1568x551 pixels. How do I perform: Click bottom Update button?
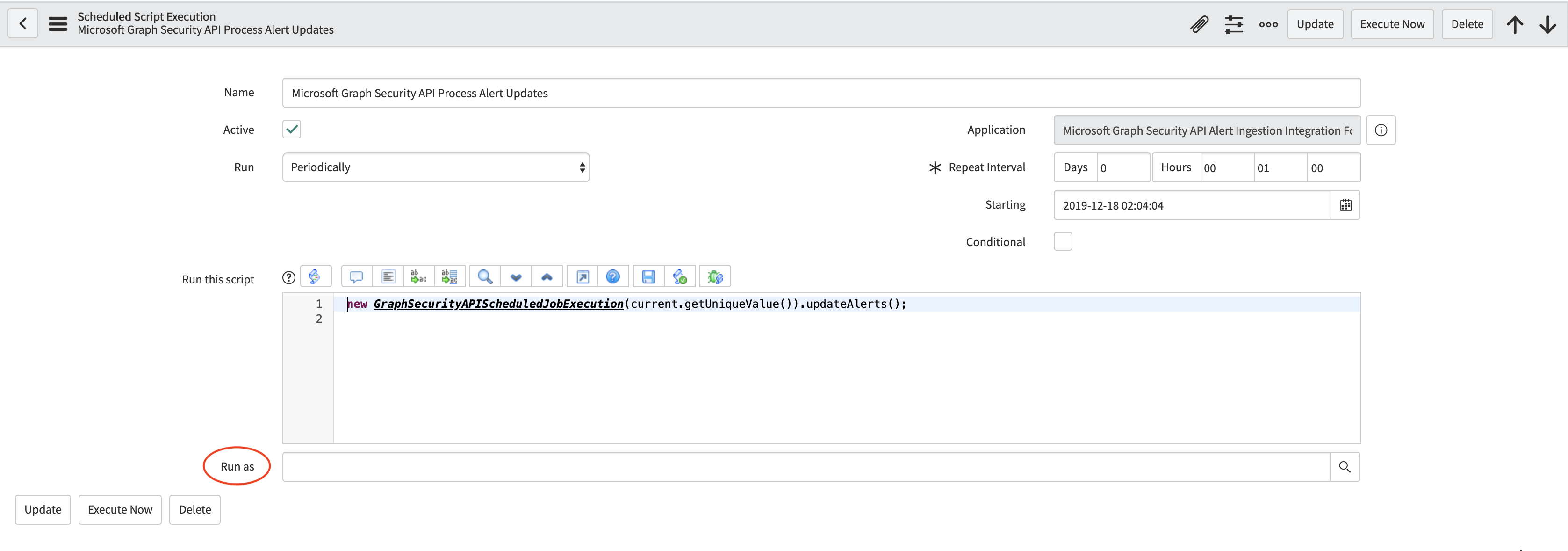pos(43,509)
